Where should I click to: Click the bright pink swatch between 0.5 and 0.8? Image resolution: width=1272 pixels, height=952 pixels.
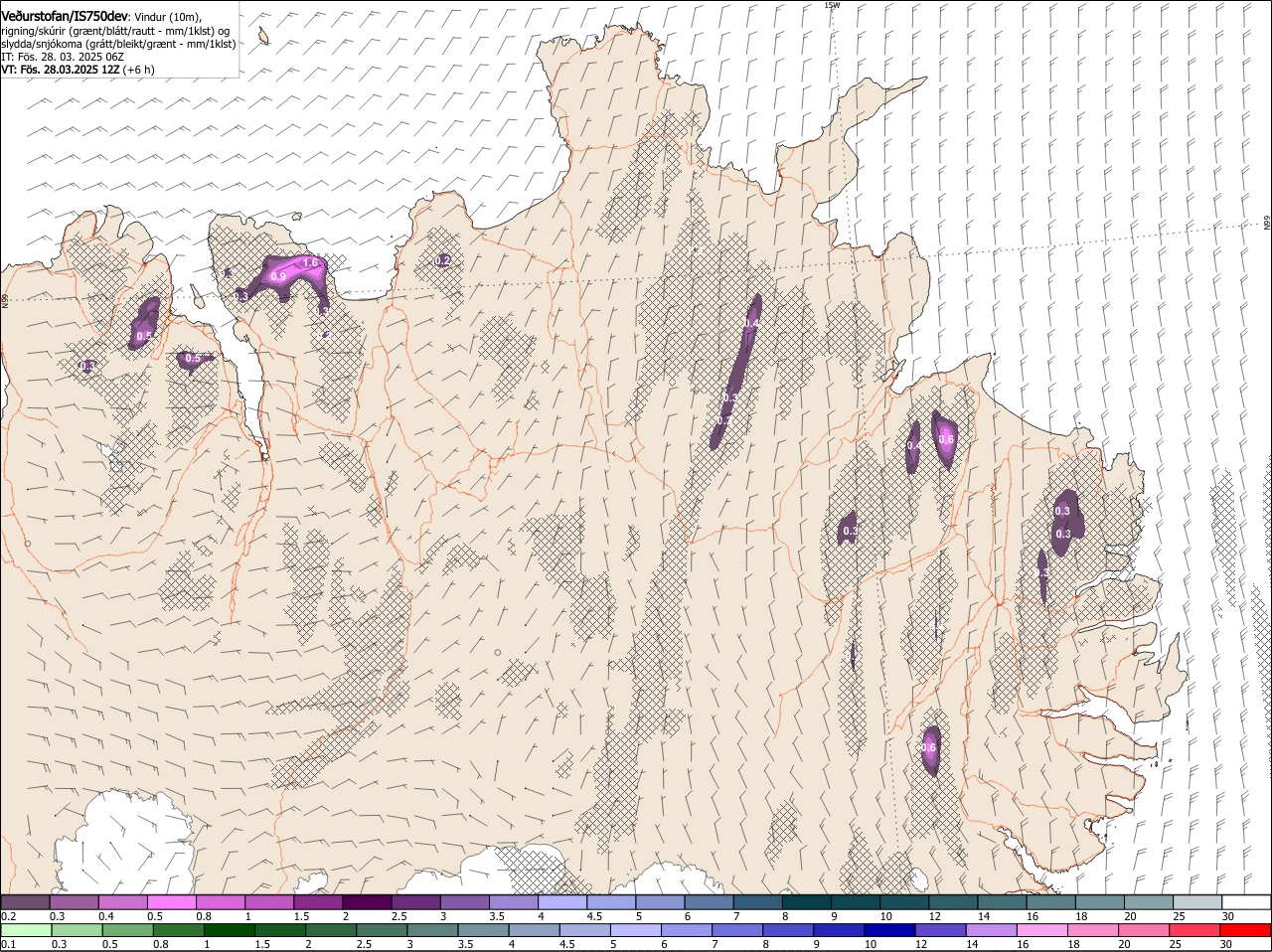[x=171, y=901]
